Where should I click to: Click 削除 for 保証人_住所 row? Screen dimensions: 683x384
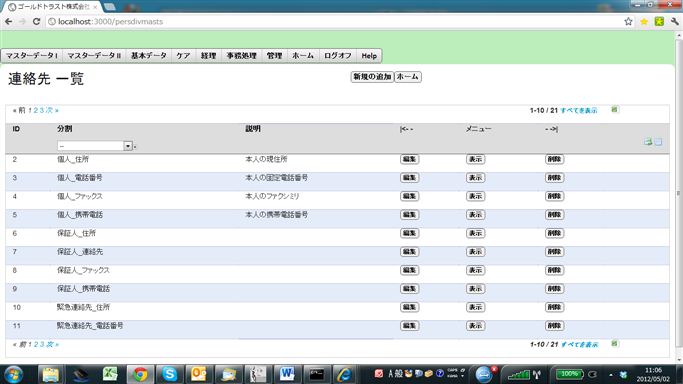(x=554, y=233)
